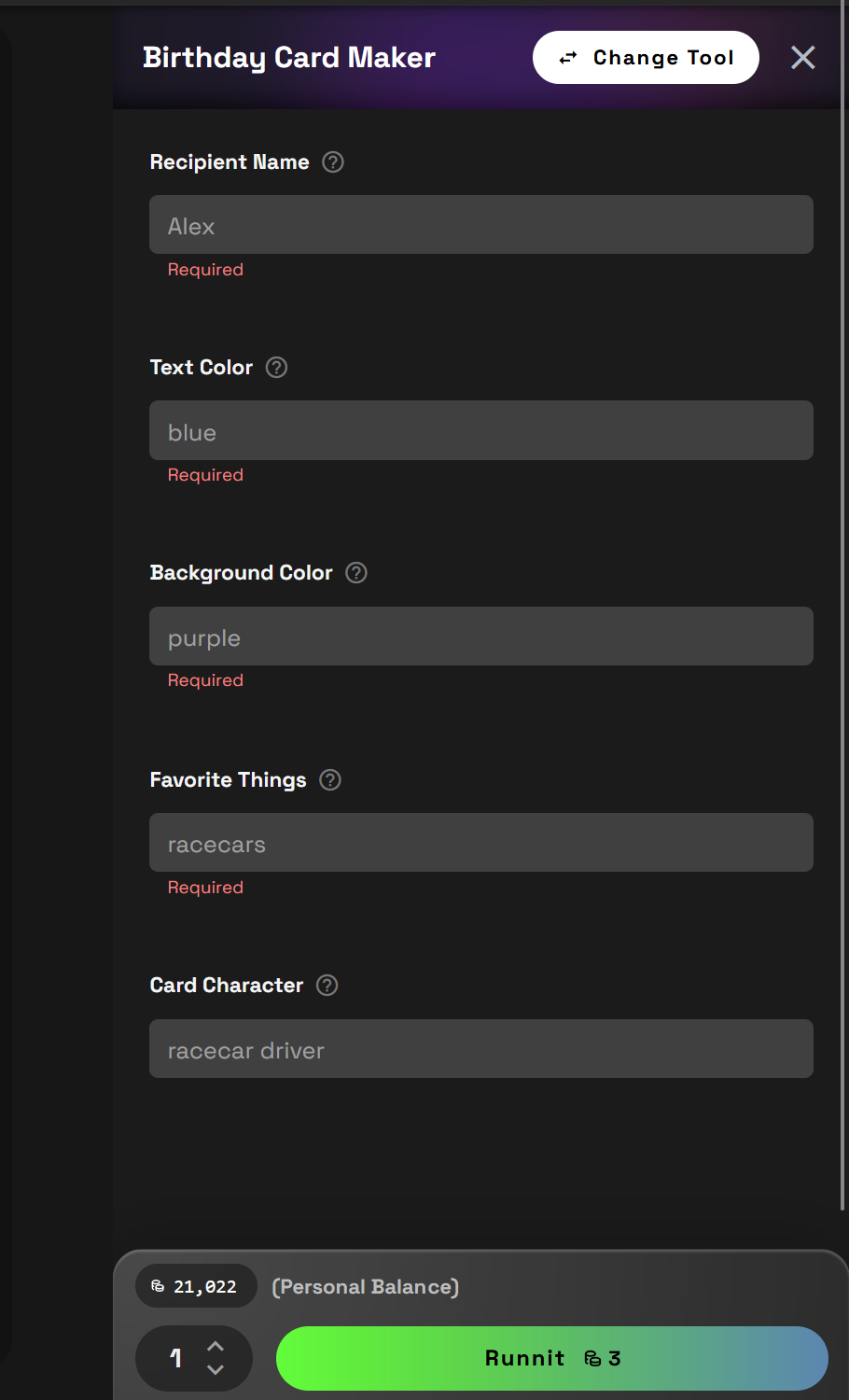This screenshot has width=849, height=1400.
Task: Select the Background Color field showing purple
Action: [x=480, y=636]
